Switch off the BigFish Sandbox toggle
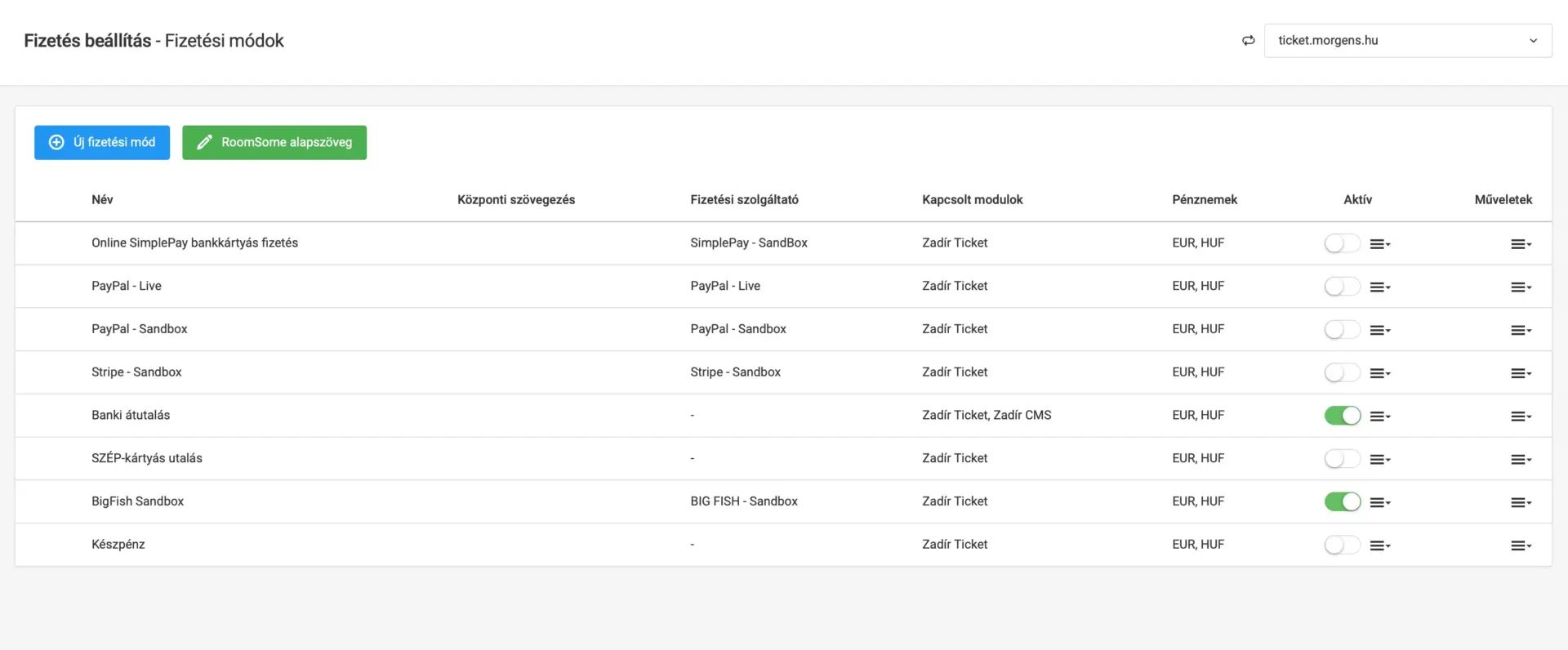This screenshot has height=650, width=1568. coord(1342,502)
